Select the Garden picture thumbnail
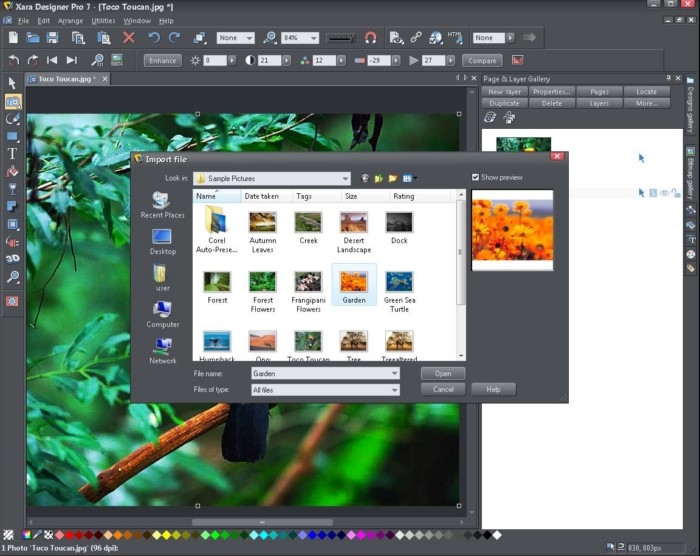The image size is (700, 556). click(354, 284)
